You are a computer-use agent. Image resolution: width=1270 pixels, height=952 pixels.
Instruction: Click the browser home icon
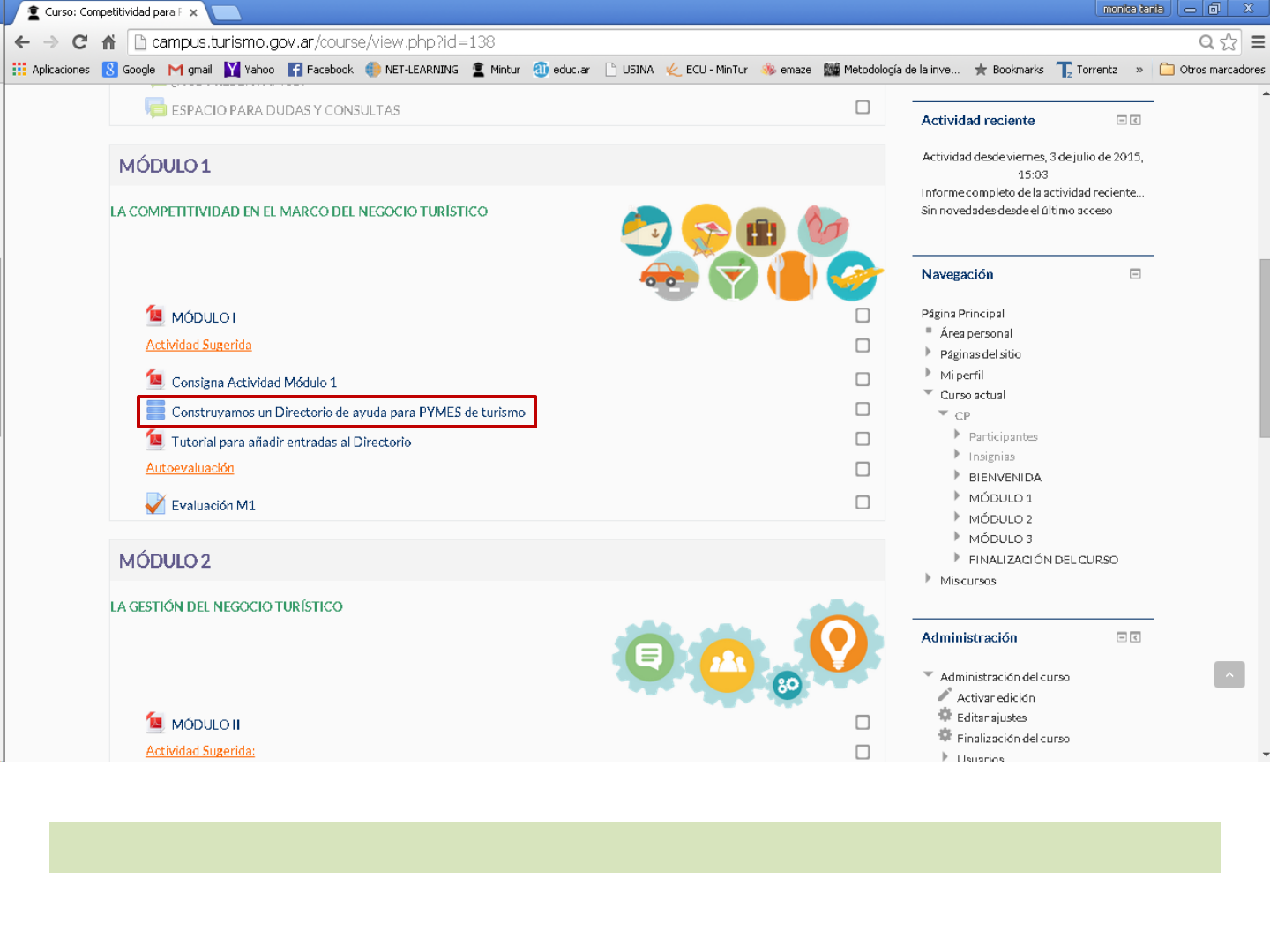coord(108,42)
